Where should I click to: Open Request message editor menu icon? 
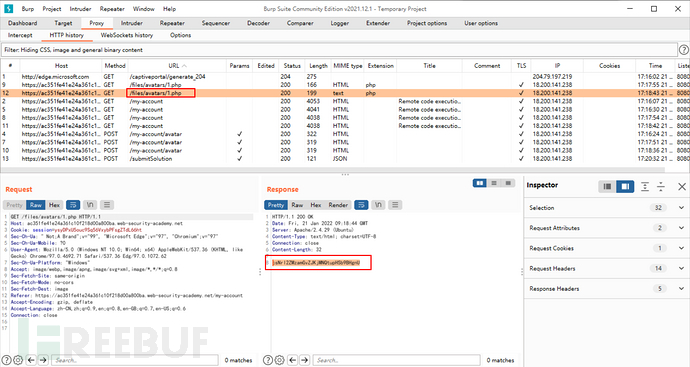(107, 205)
